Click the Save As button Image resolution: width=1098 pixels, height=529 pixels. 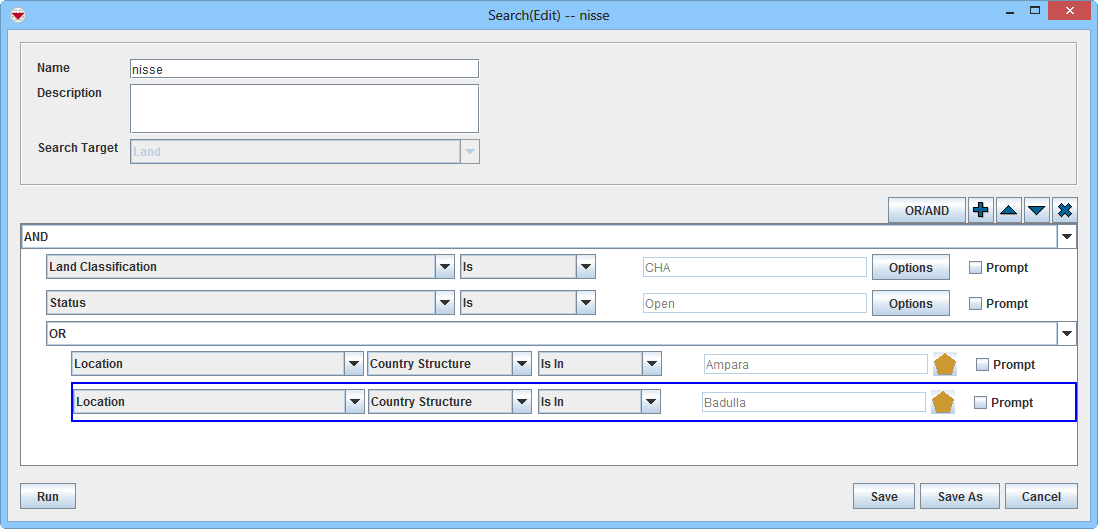click(x=959, y=496)
